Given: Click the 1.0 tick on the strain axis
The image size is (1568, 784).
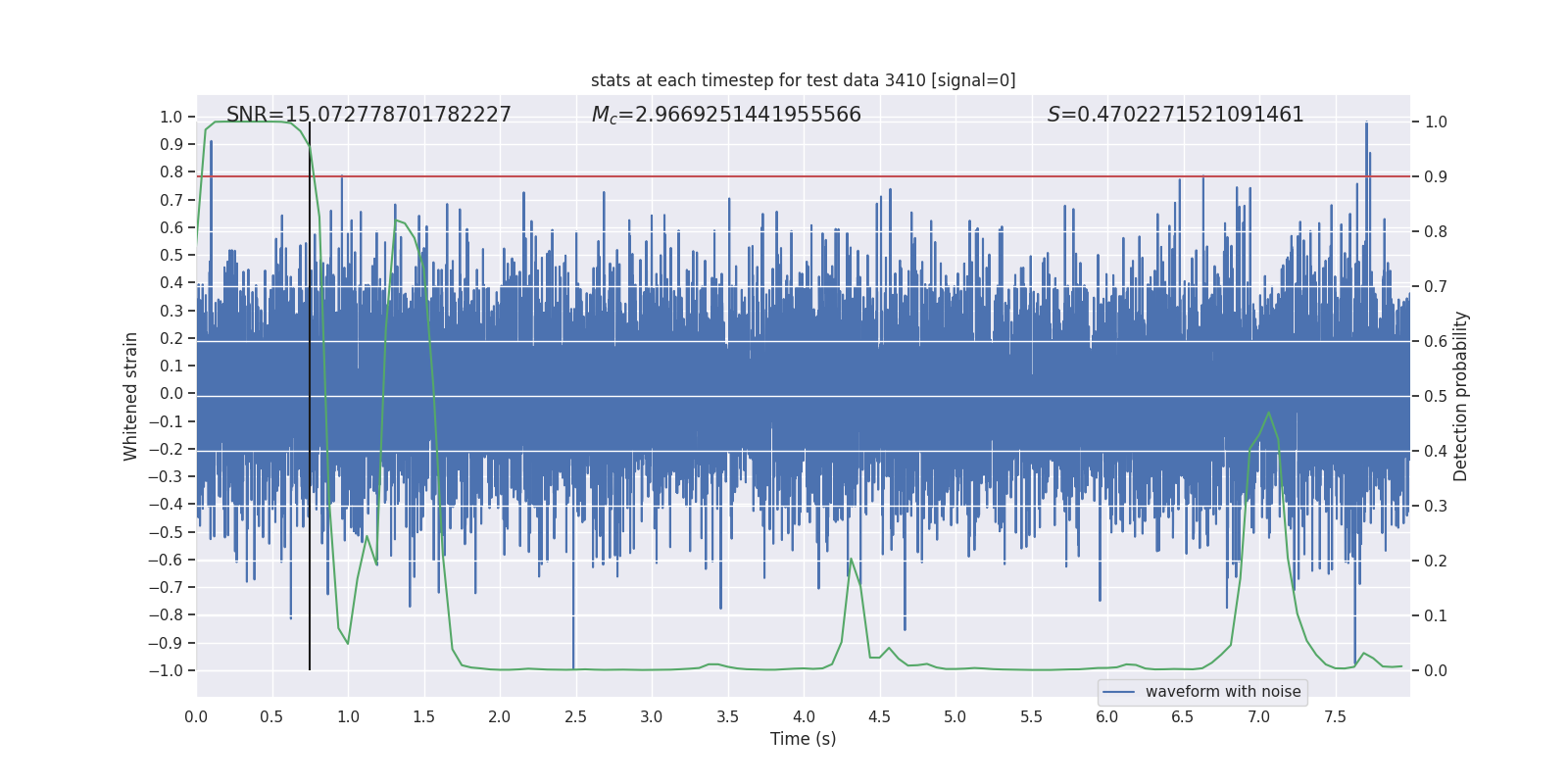Looking at the screenshot, I should coord(171,117).
